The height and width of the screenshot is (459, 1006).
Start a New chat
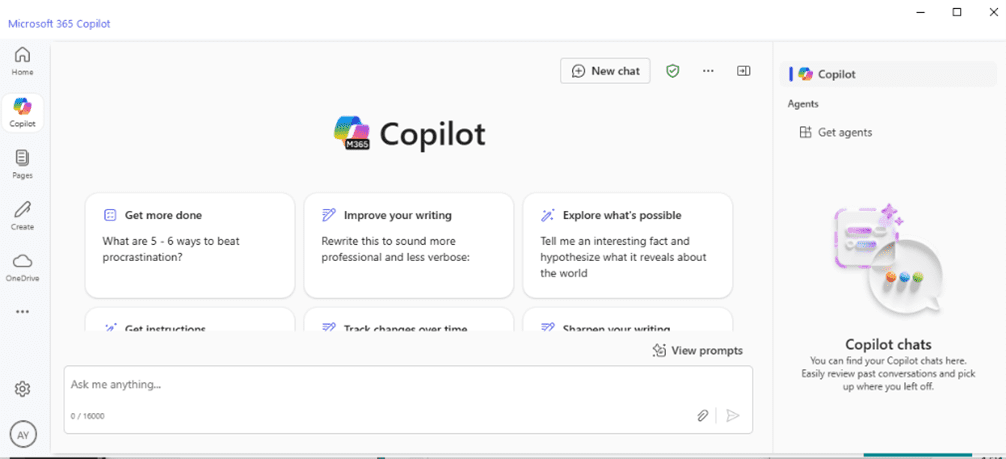[605, 71]
